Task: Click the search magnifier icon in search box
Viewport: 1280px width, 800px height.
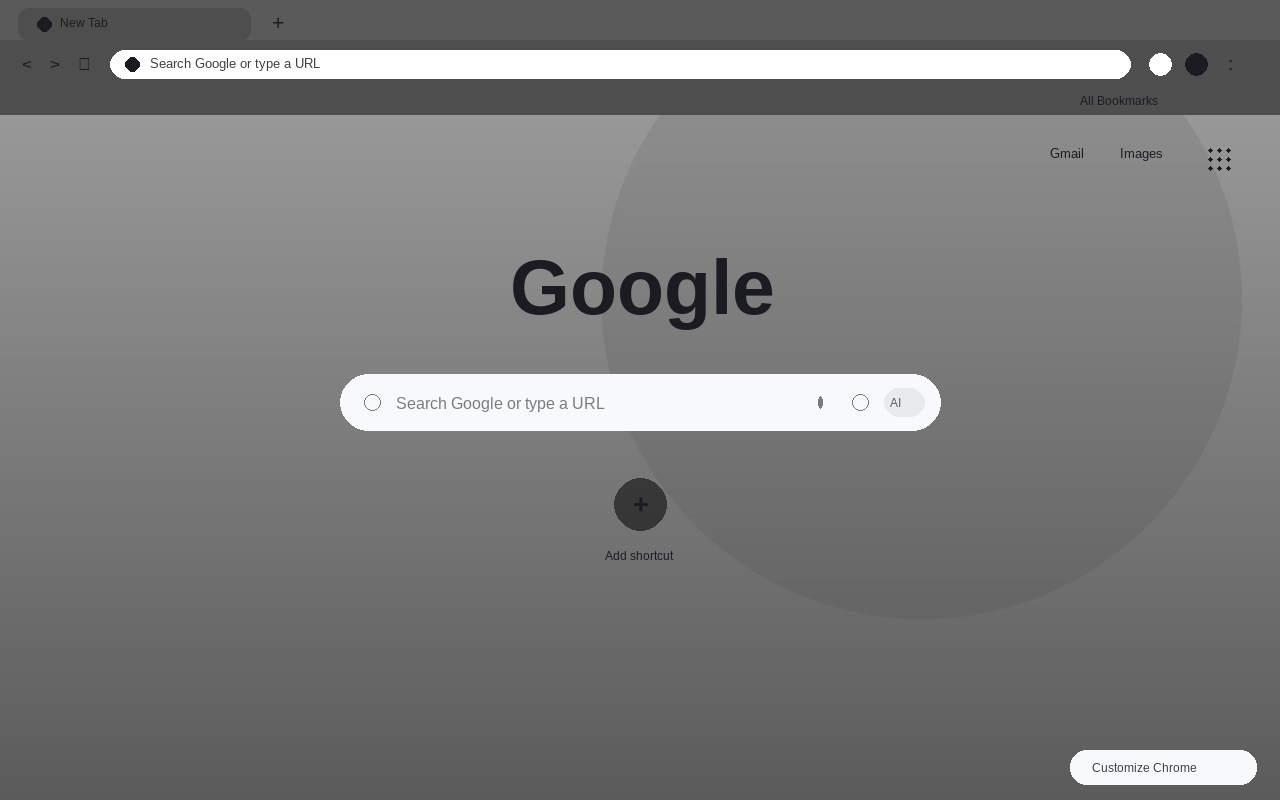Action: [x=372, y=403]
